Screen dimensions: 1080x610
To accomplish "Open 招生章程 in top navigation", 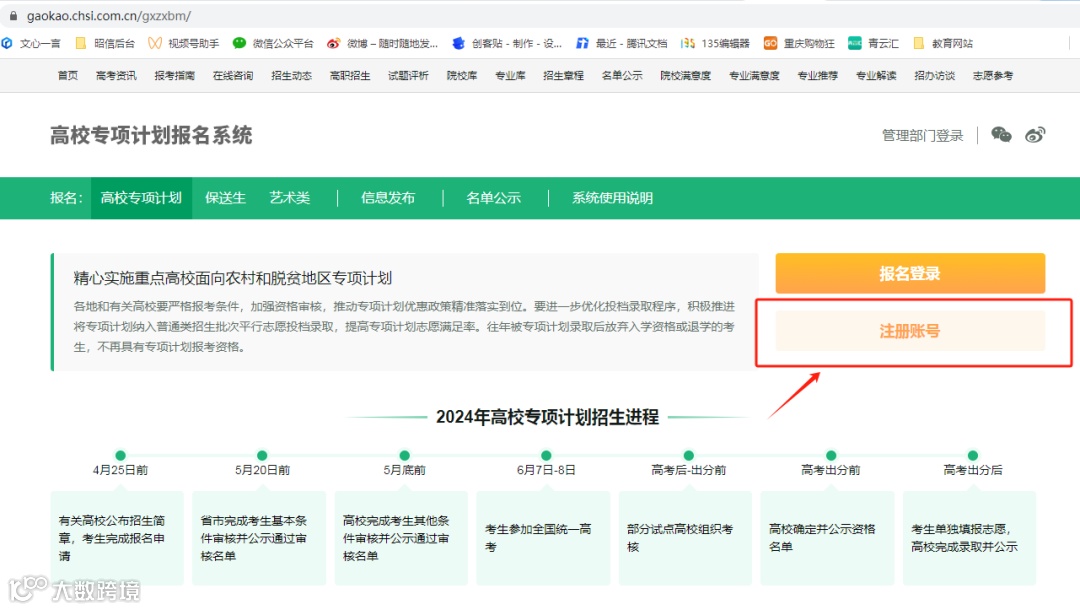I will click(563, 76).
